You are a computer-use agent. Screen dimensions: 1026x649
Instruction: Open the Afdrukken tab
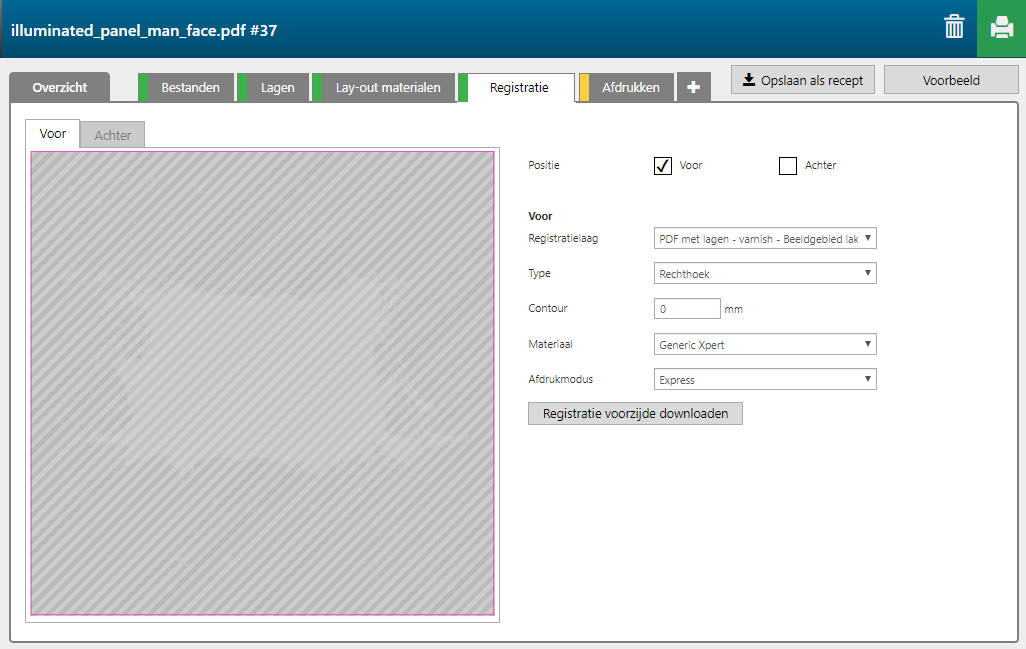630,88
